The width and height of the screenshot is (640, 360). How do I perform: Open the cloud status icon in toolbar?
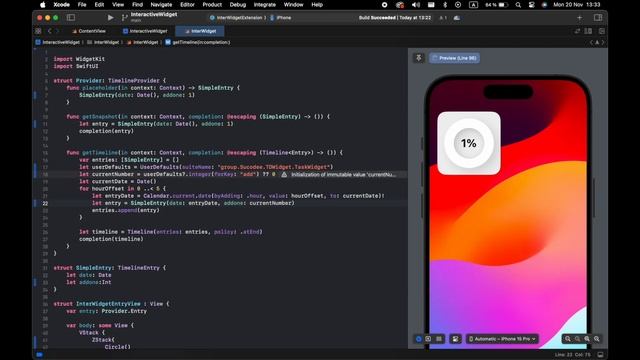pyautogui.click(x=457, y=18)
